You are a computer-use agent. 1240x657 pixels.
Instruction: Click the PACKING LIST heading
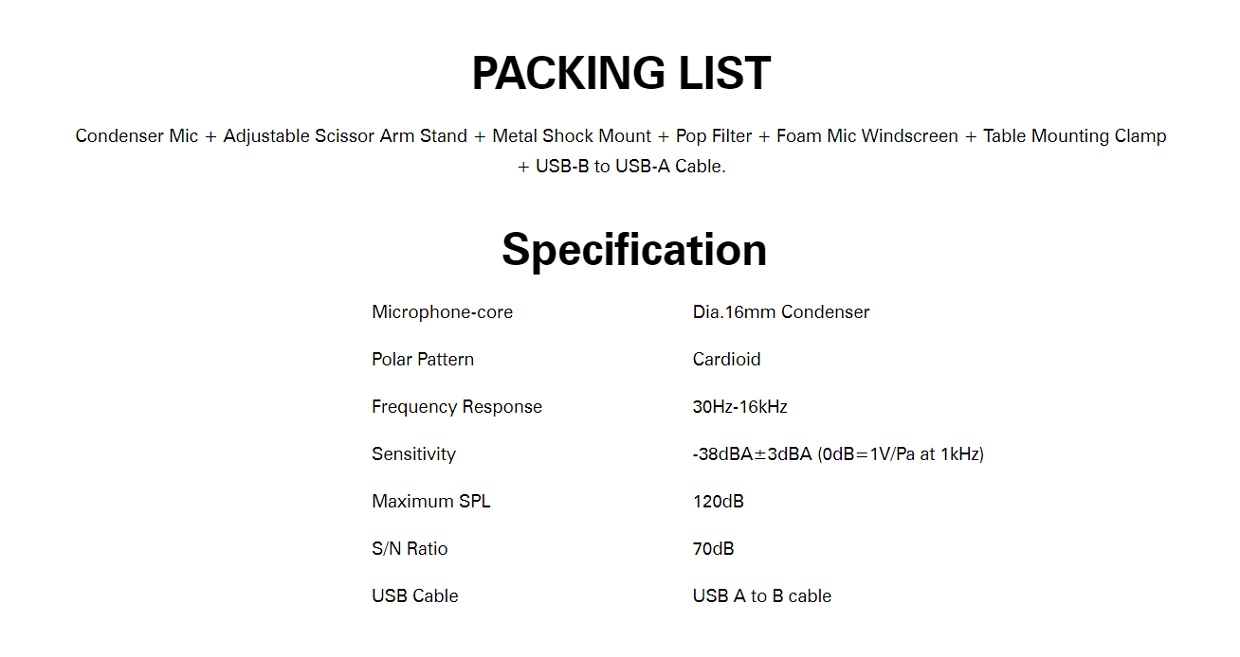[x=621, y=73]
